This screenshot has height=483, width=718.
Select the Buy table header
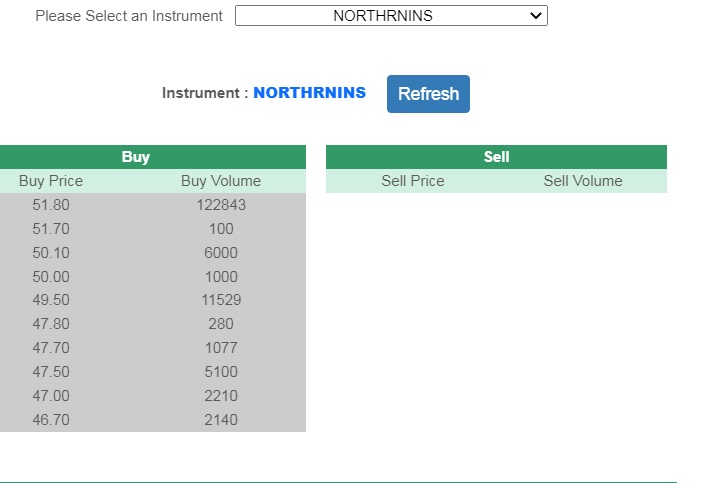pyautogui.click(x=136, y=157)
